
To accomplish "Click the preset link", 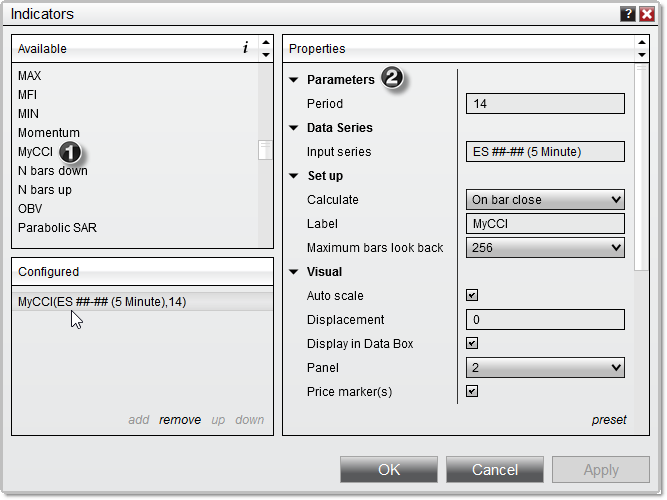I will pyautogui.click(x=608, y=420).
